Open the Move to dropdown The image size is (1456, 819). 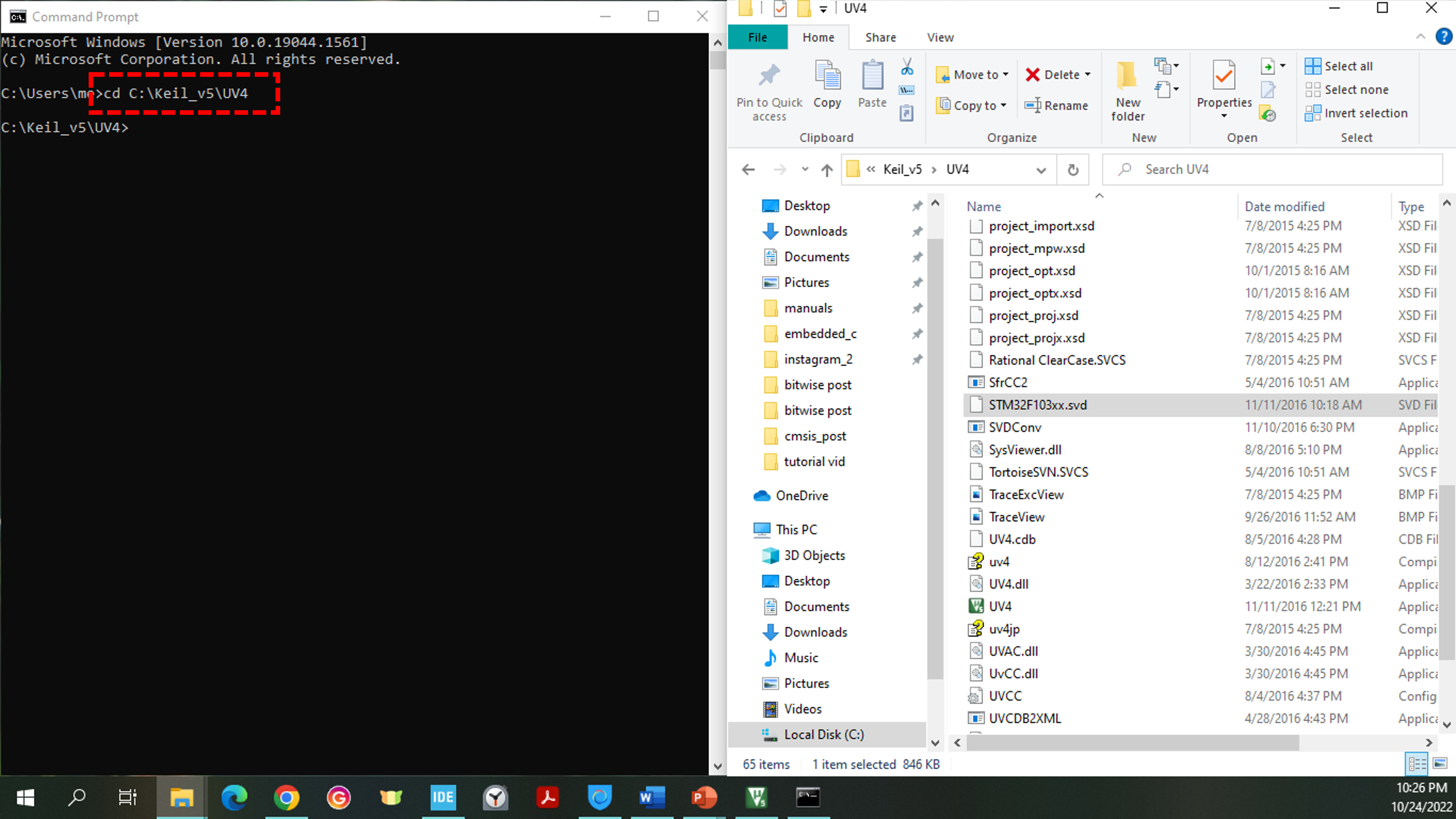coord(972,75)
